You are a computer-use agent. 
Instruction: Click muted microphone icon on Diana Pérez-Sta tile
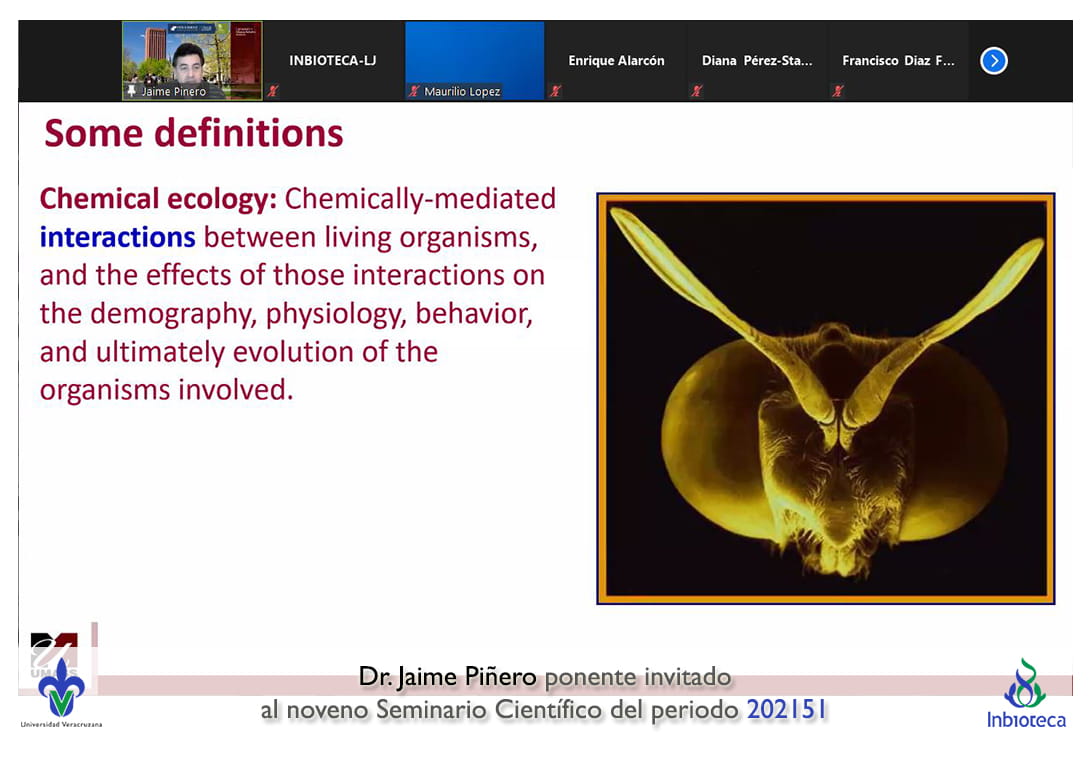pos(697,91)
